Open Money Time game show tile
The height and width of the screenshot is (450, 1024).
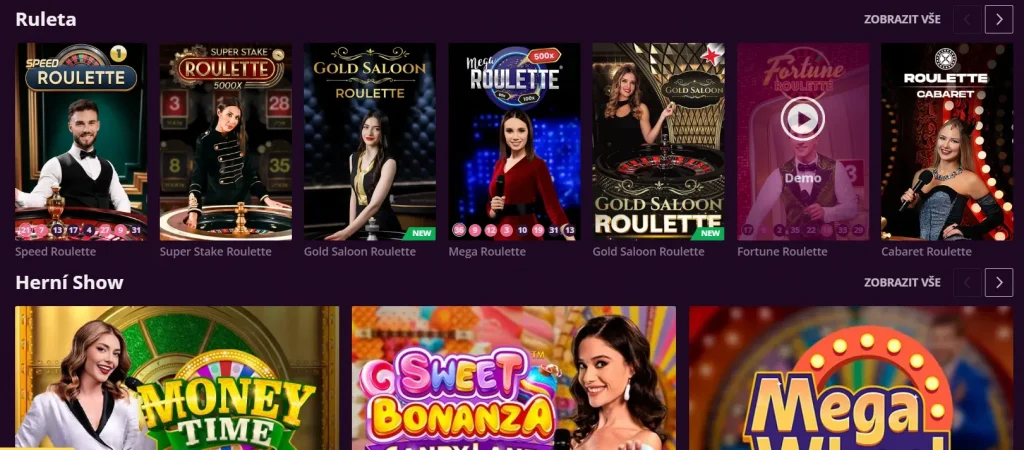[x=177, y=378]
